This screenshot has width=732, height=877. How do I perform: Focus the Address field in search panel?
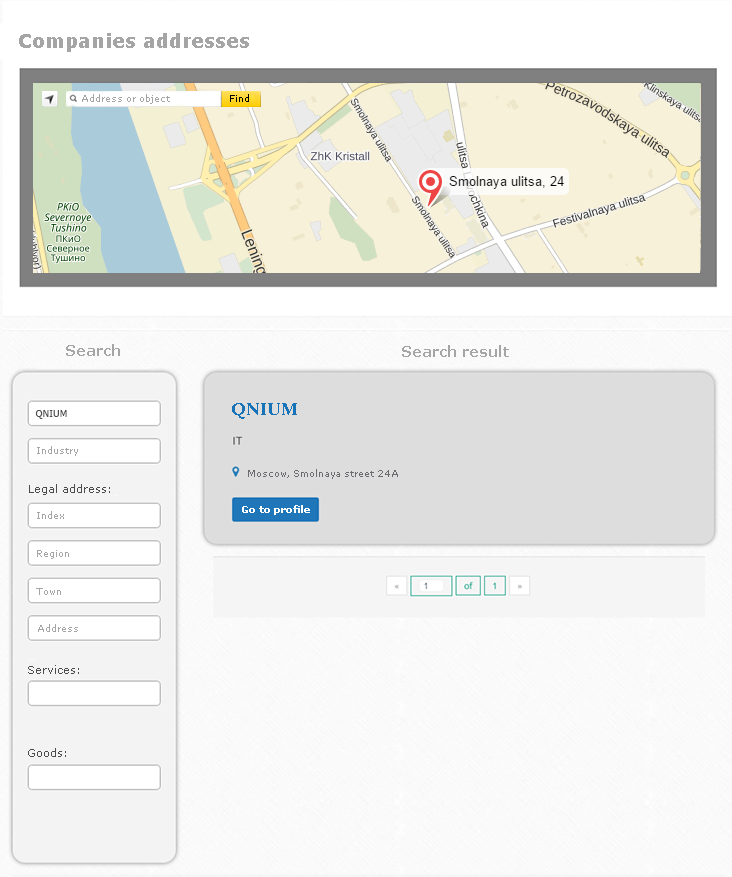94,628
